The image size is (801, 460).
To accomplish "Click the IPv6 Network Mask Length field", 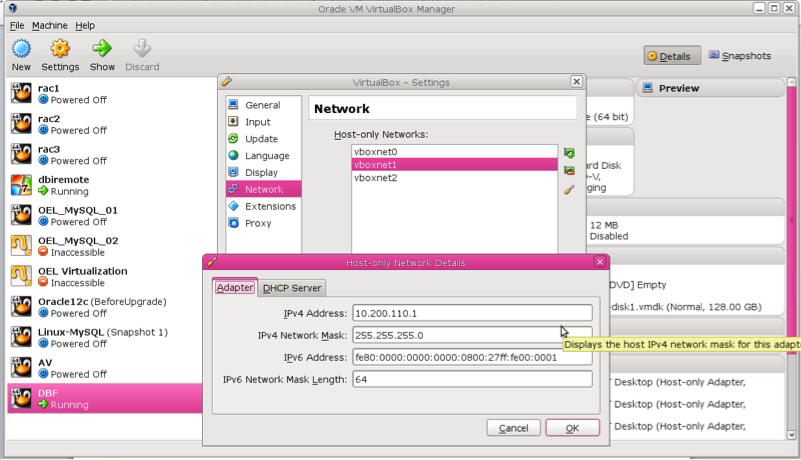I will [x=471, y=379].
